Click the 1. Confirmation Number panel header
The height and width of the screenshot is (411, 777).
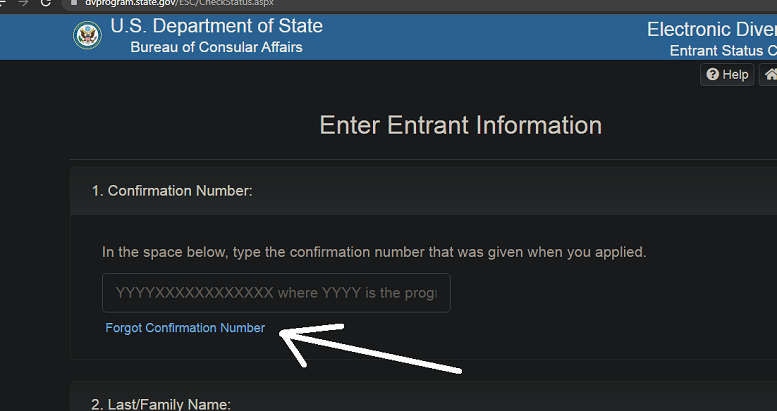tap(424, 191)
